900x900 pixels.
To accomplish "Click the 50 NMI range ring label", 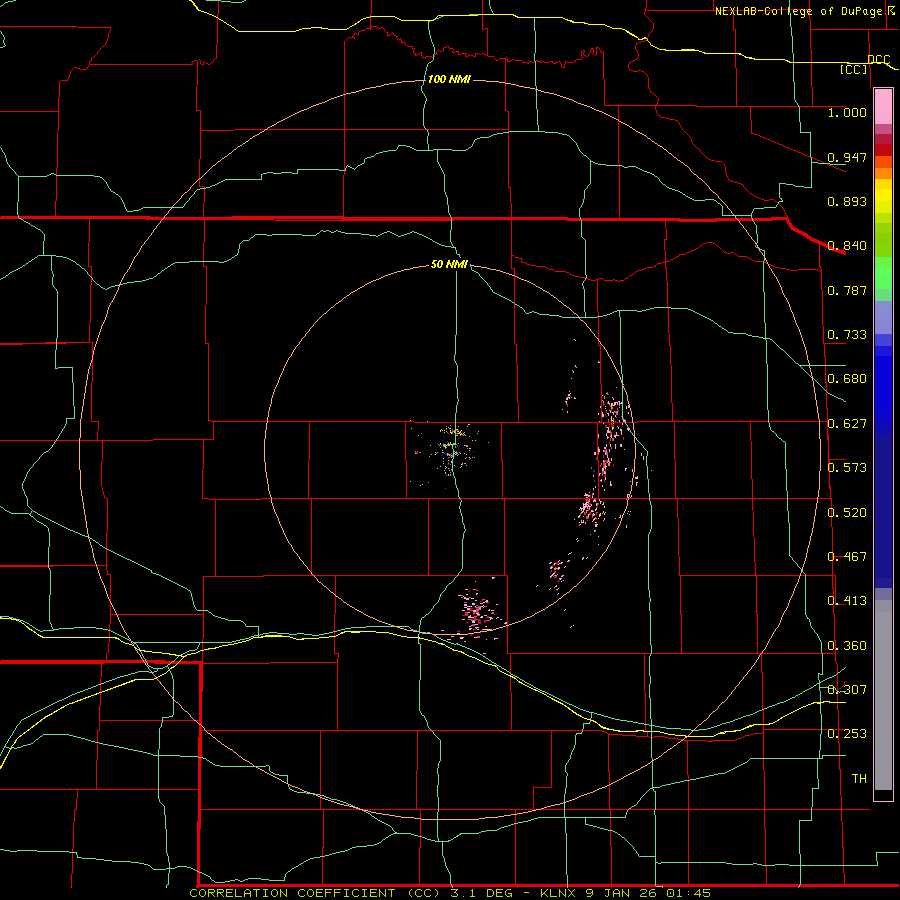I will [449, 265].
